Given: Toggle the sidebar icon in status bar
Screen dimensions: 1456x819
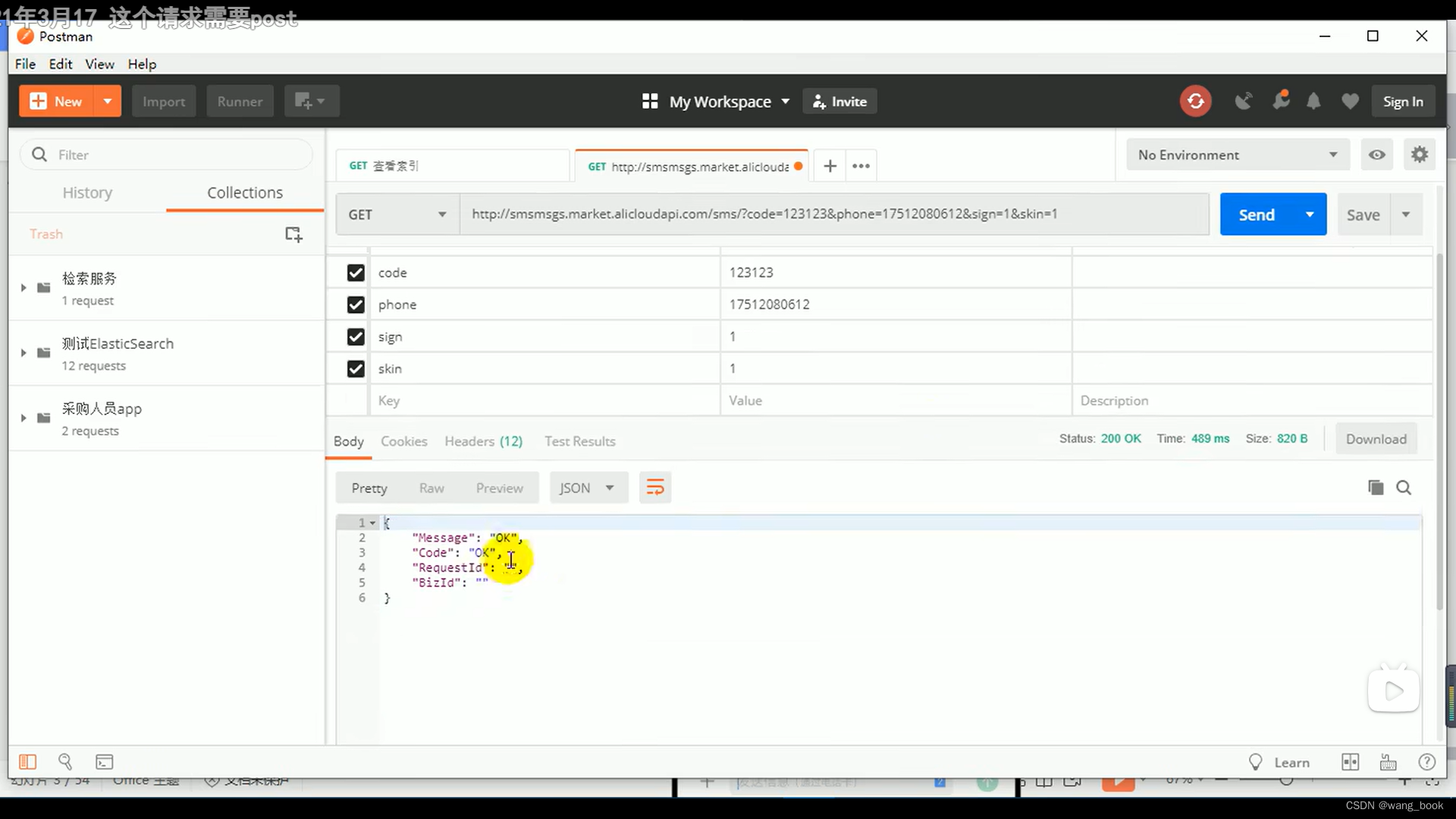Looking at the screenshot, I should pyautogui.click(x=27, y=761).
